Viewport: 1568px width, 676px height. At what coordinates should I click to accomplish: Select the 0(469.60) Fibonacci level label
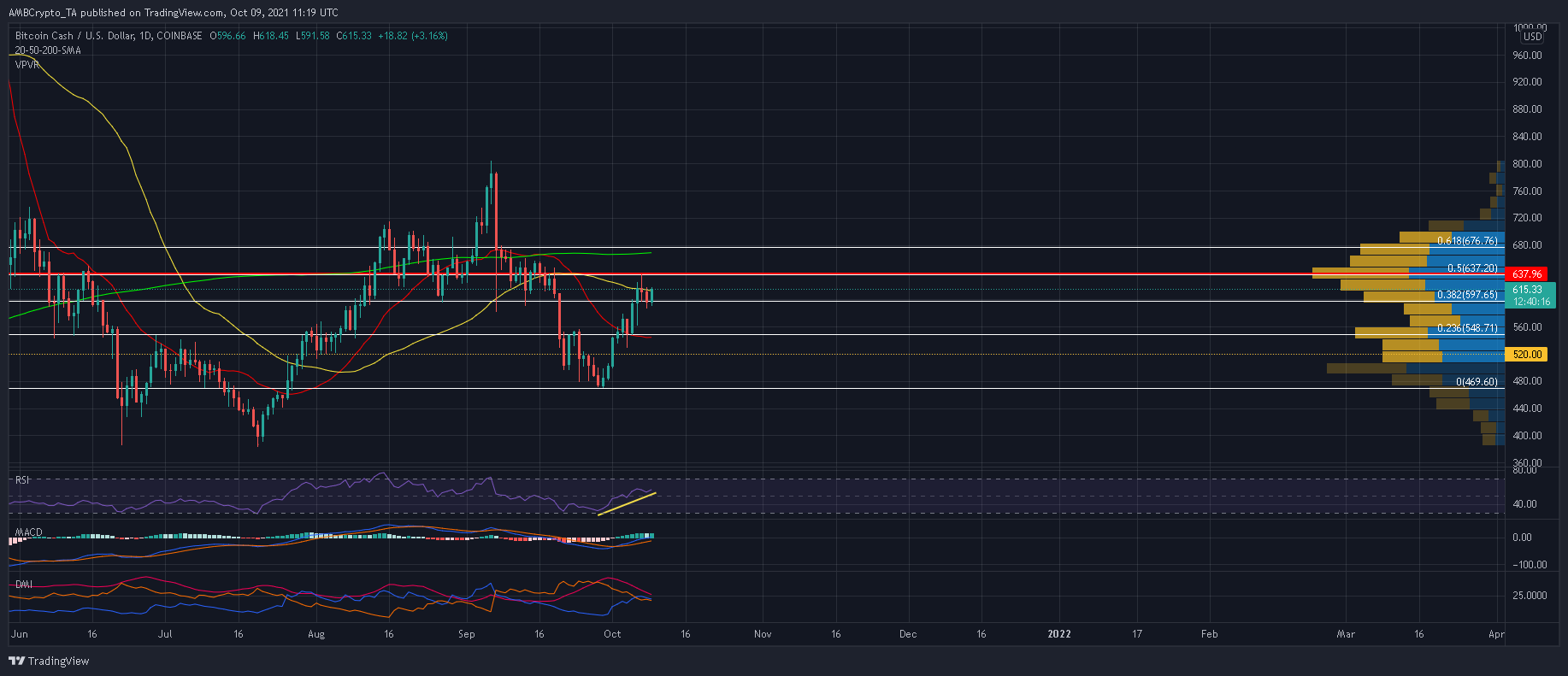click(1477, 382)
